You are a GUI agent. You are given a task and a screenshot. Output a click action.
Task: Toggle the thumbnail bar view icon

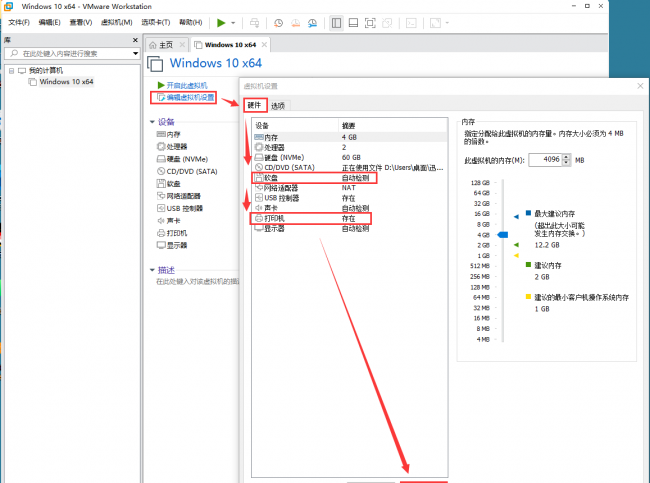coord(353,23)
